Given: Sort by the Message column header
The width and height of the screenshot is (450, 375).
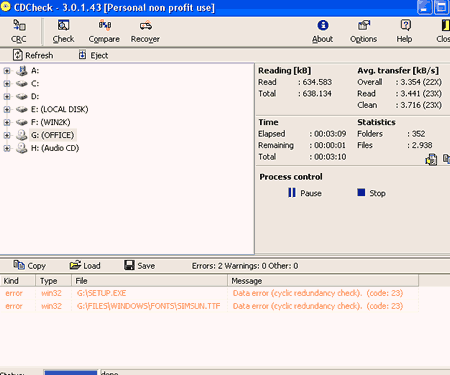Looking at the screenshot, I should (x=323, y=281).
